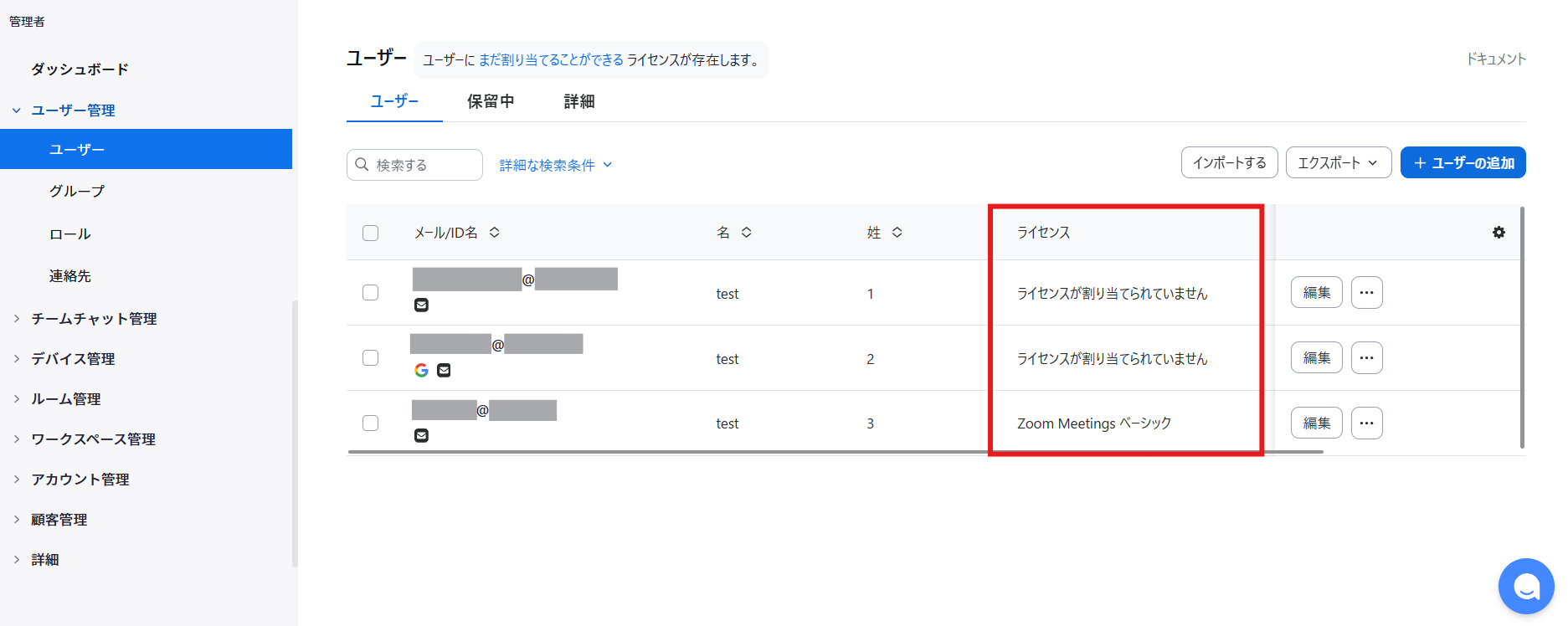Switch to the 保留中 tab
This screenshot has width=1568, height=626.
[491, 101]
